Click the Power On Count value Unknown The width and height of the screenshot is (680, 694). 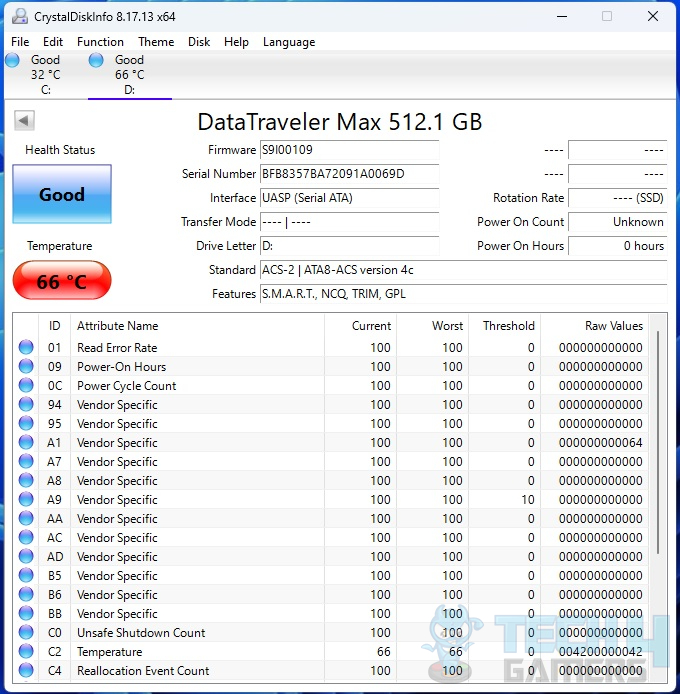618,221
